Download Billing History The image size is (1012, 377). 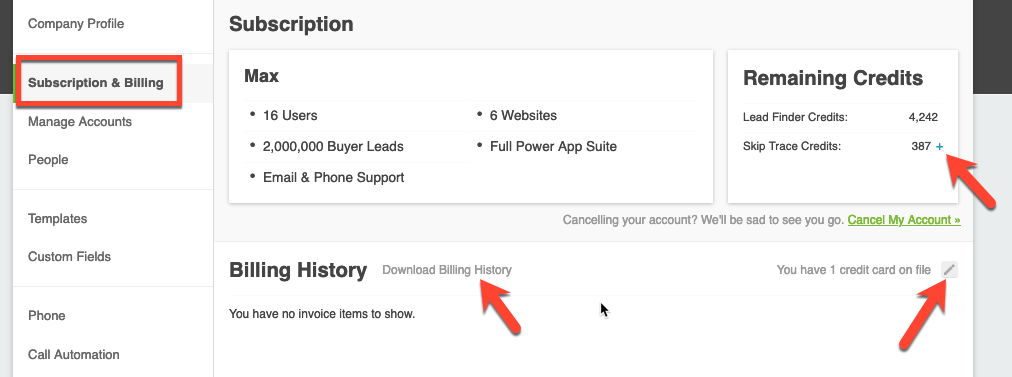(x=447, y=270)
